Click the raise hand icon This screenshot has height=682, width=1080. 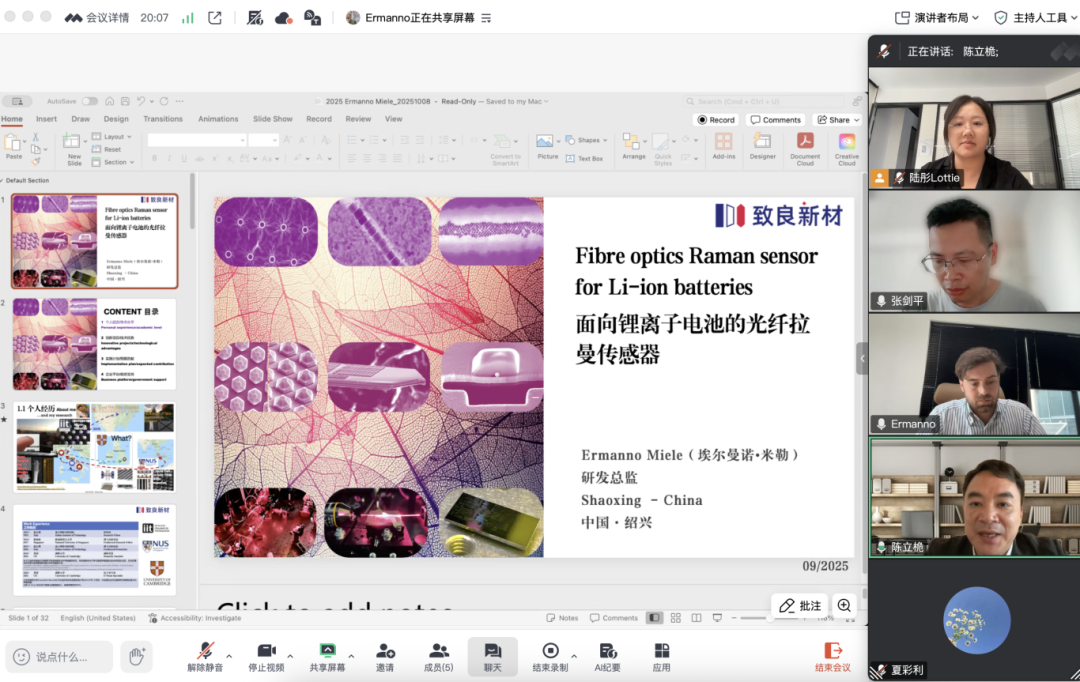(136, 656)
